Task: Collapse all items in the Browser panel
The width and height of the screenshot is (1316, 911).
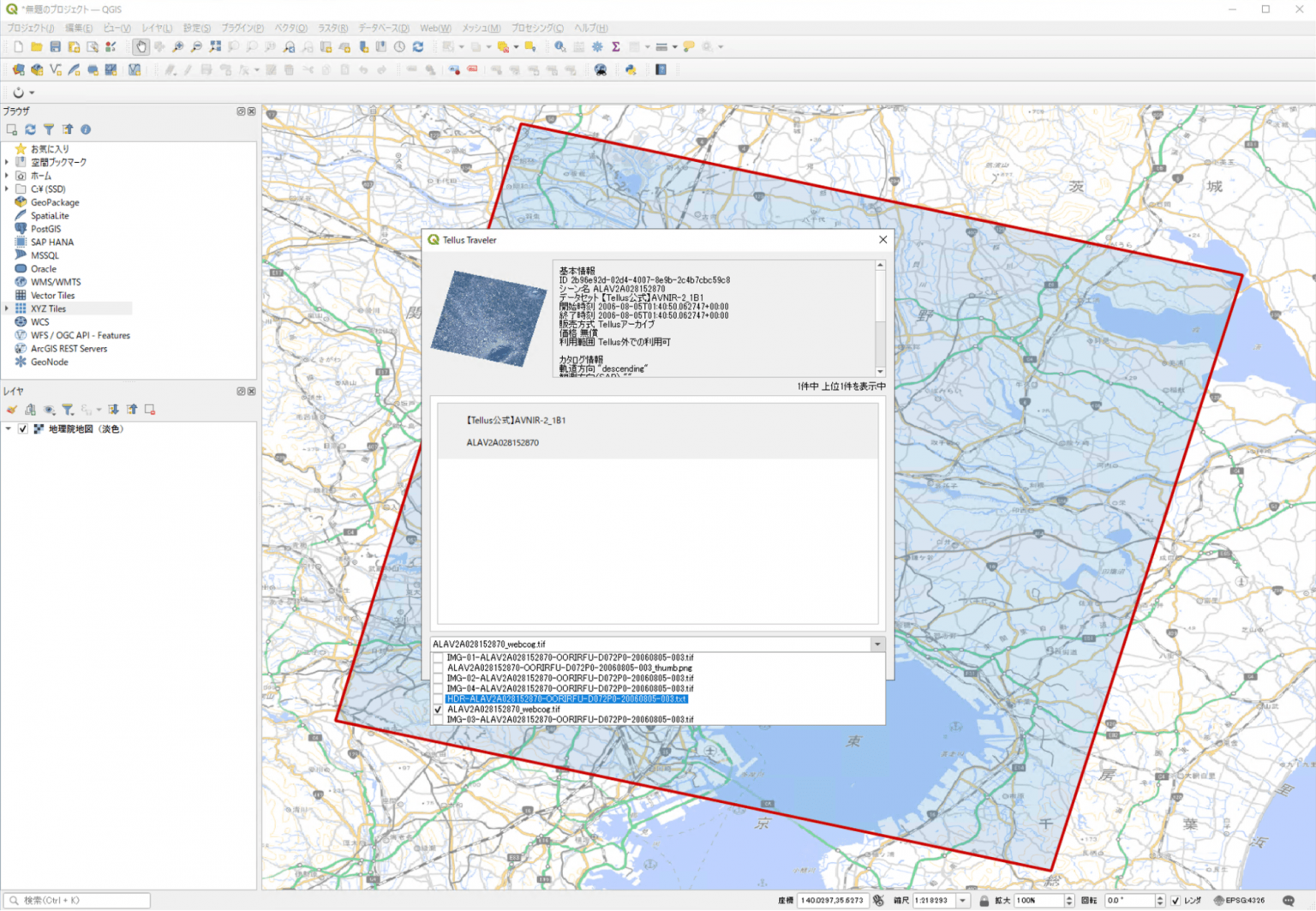Action: pyautogui.click(x=68, y=129)
